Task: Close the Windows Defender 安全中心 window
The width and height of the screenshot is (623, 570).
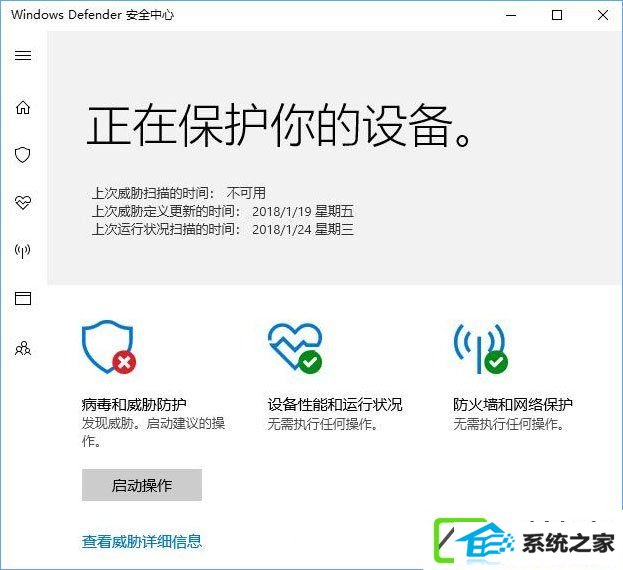Action: tap(603, 15)
